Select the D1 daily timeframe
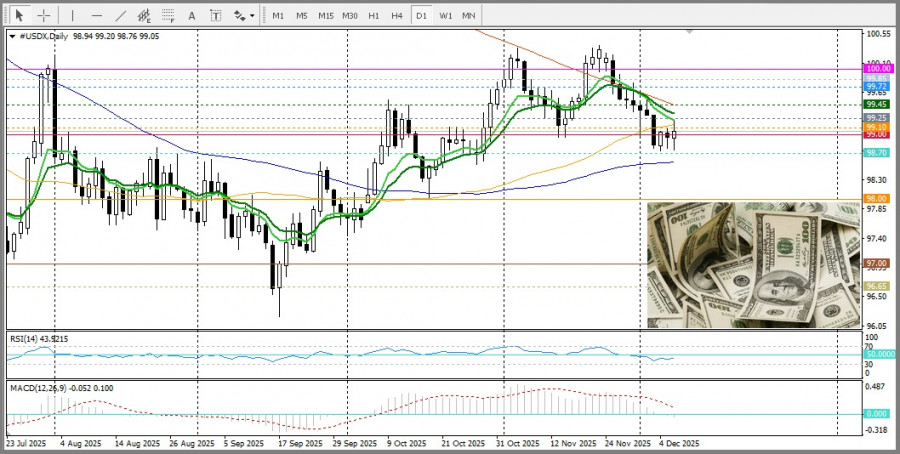The image size is (900, 454). click(x=421, y=15)
